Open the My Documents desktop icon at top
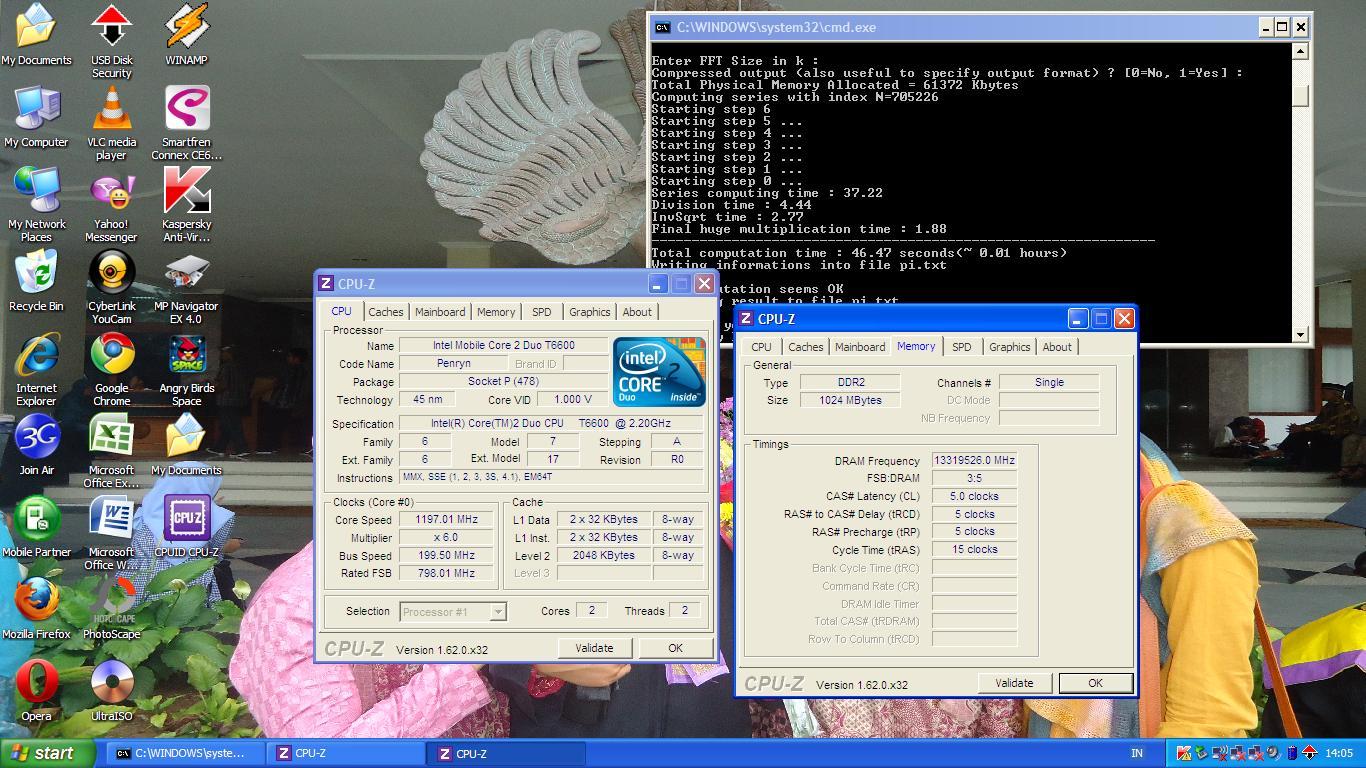 click(x=36, y=34)
